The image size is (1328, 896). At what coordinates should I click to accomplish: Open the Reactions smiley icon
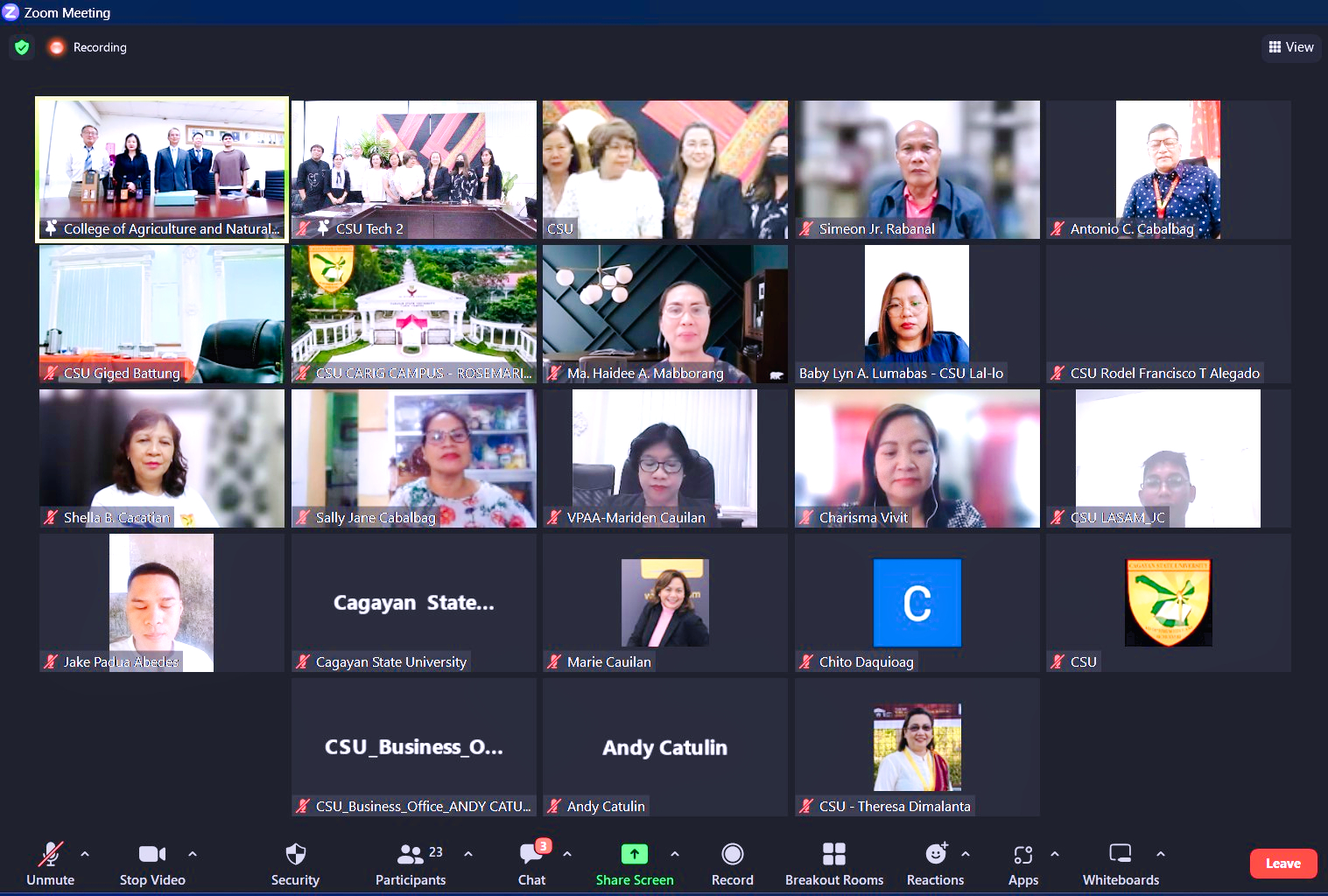936,853
